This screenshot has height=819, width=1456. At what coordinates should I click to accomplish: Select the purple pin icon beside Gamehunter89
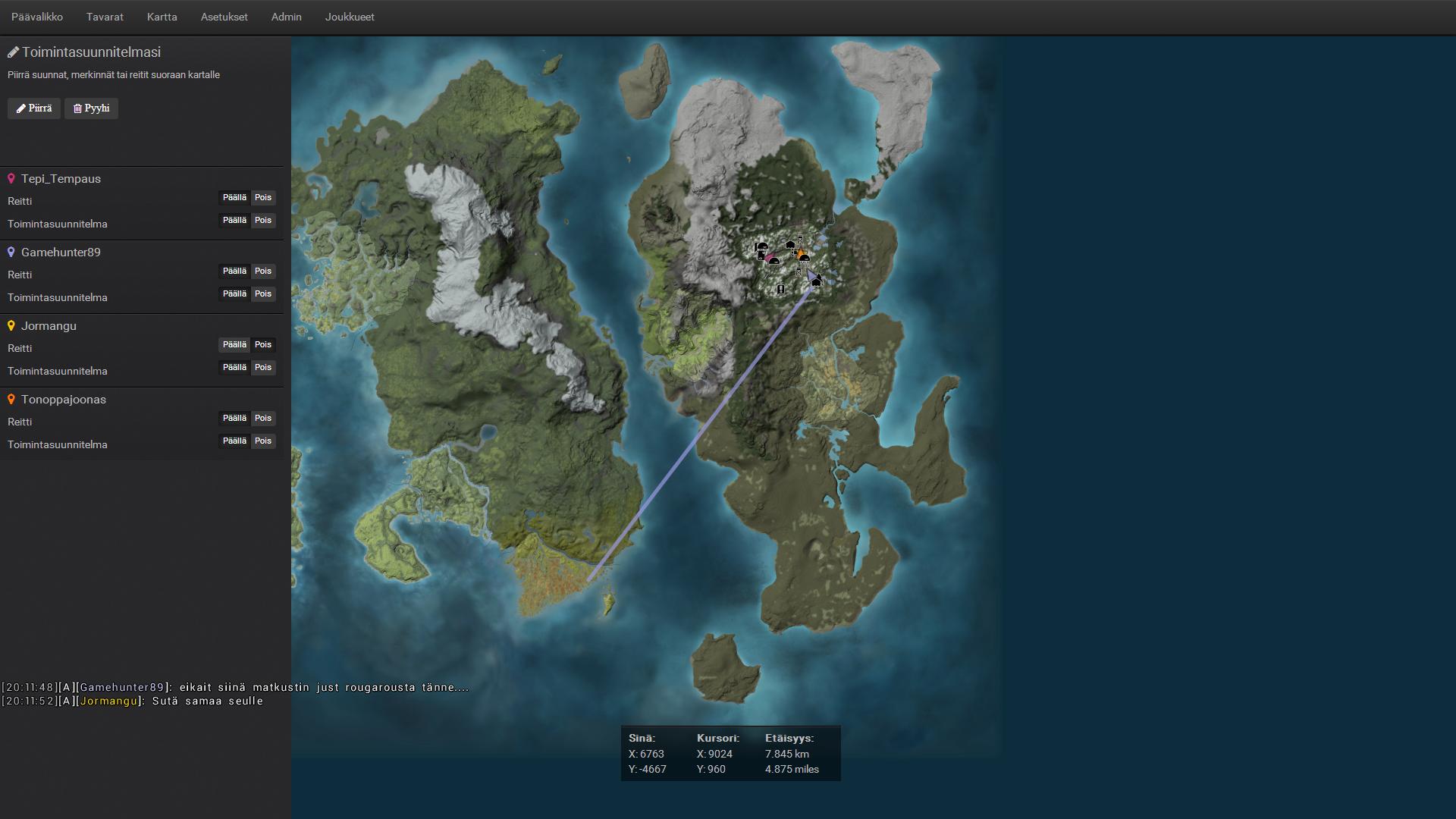point(11,252)
